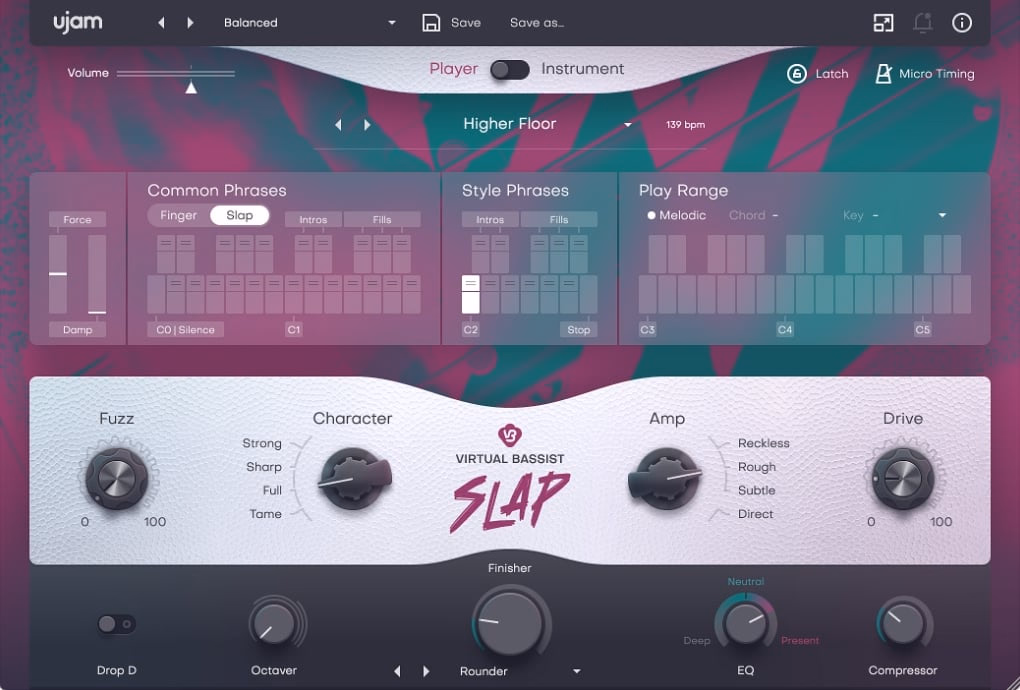The image size is (1020, 690).
Task: Set Amp to Reckless
Action: point(763,444)
